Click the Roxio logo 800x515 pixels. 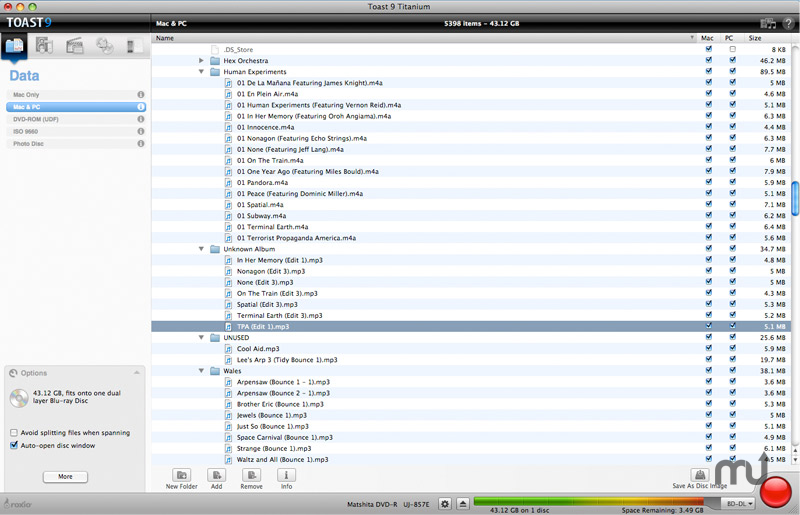point(18,504)
